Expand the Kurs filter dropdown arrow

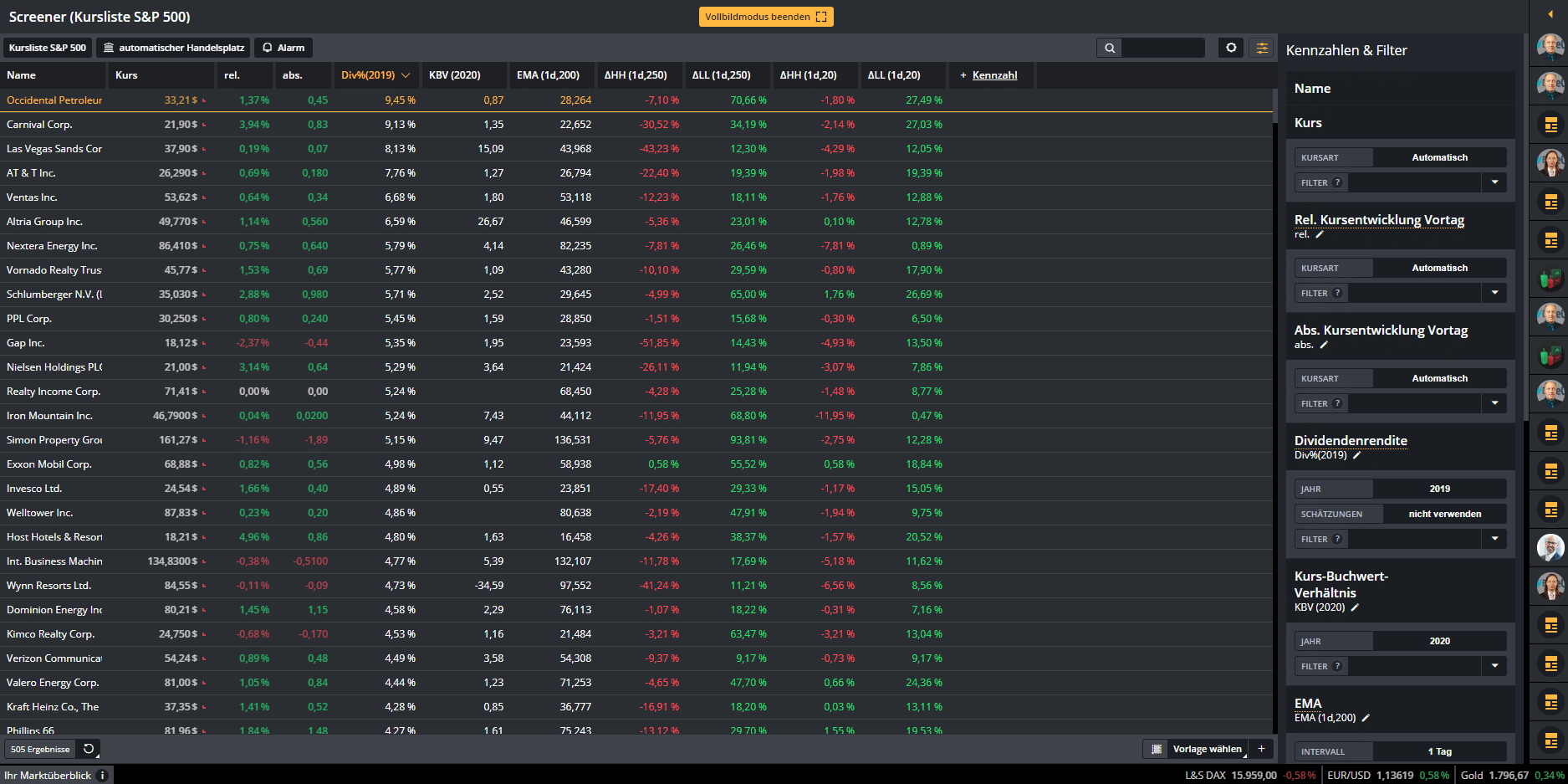point(1494,182)
